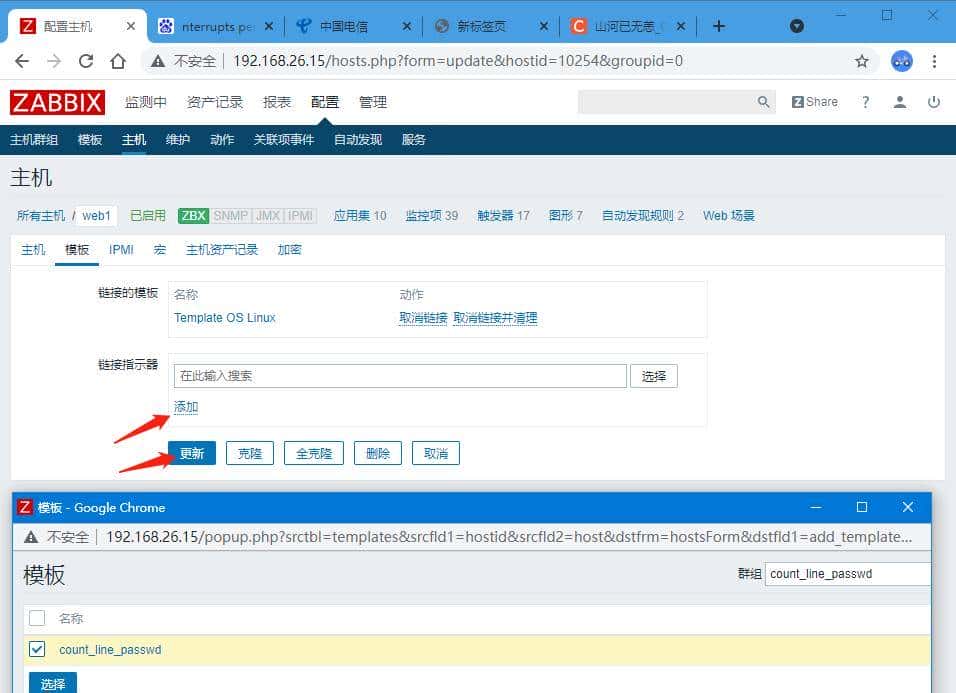
Task: Open Zabbix help via the question mark icon
Action: [x=865, y=101]
